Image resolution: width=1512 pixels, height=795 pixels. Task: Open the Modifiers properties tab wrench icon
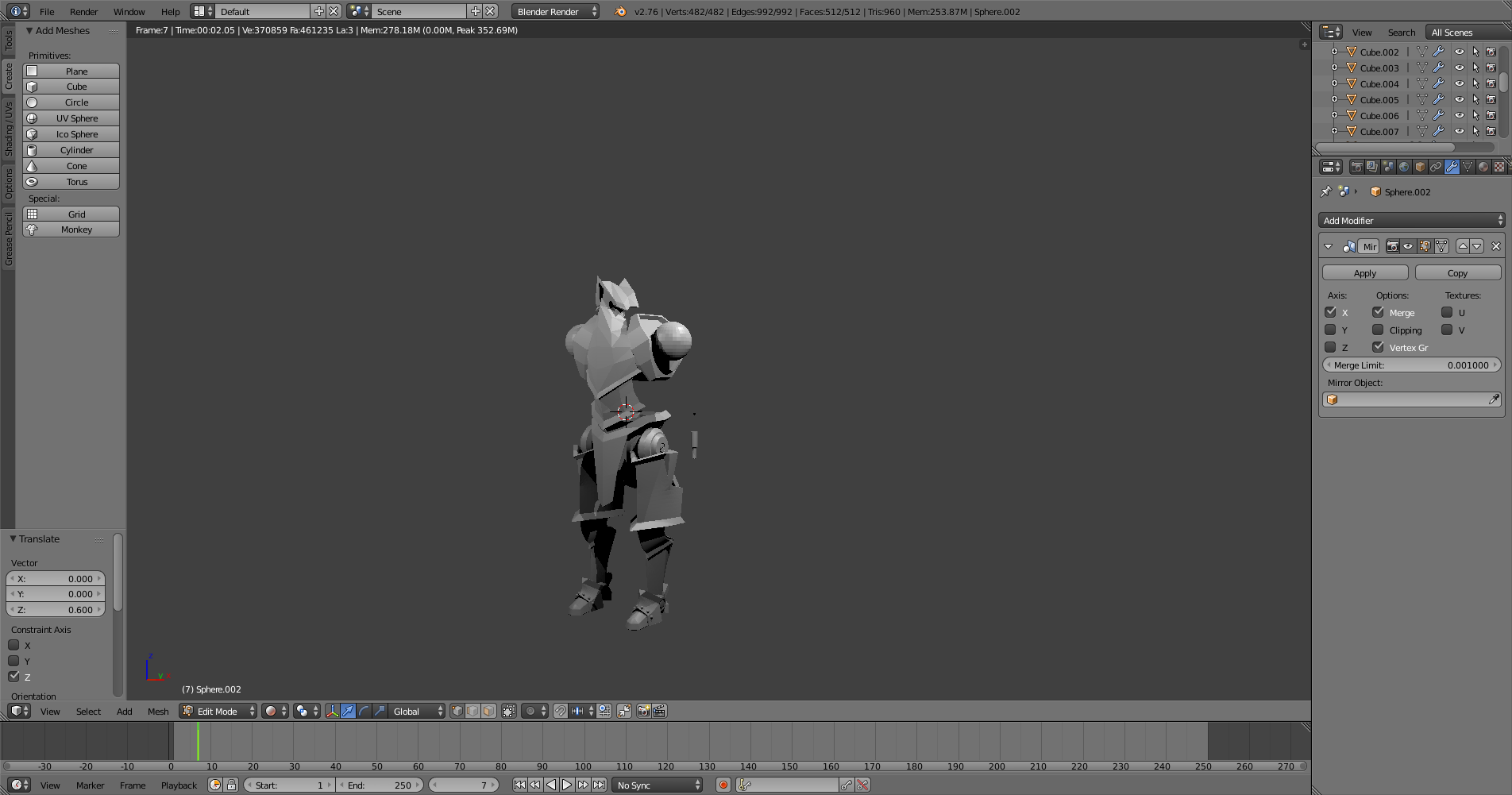1452,167
